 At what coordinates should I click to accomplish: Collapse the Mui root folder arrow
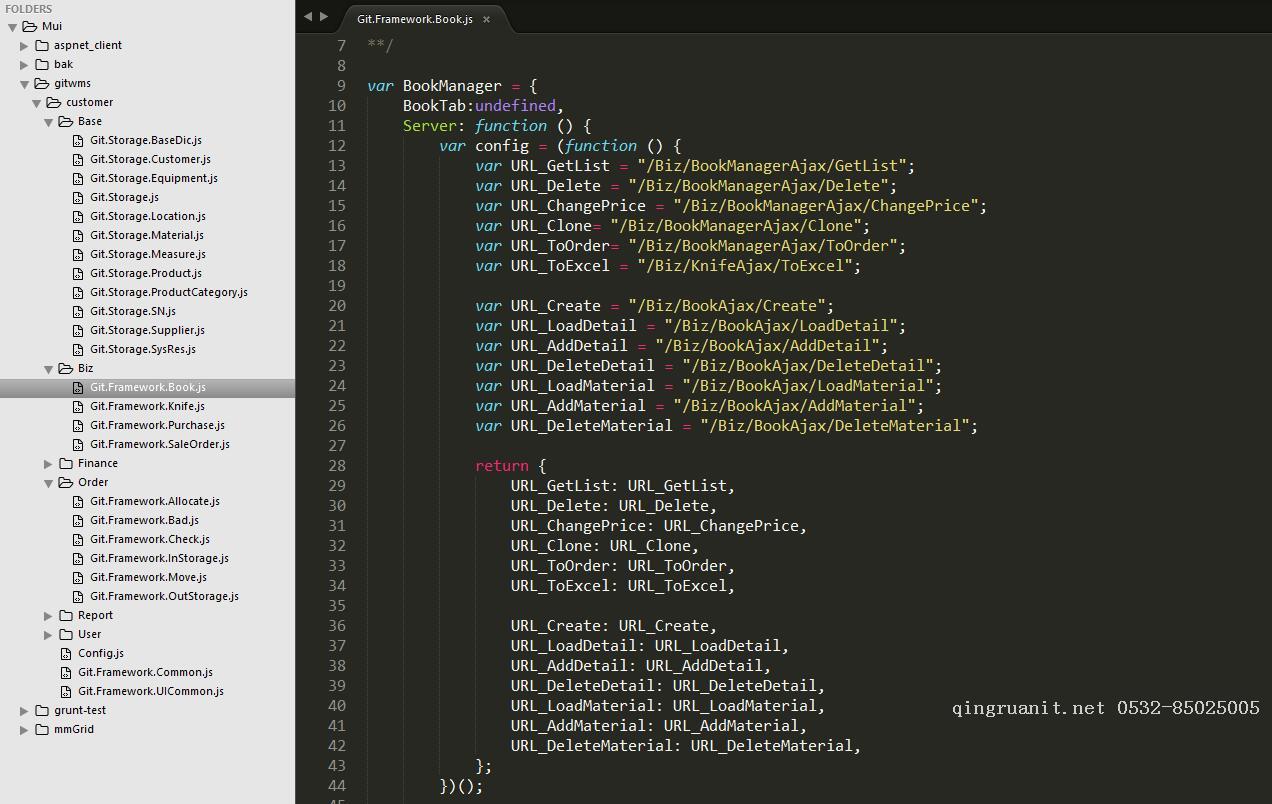(x=12, y=26)
